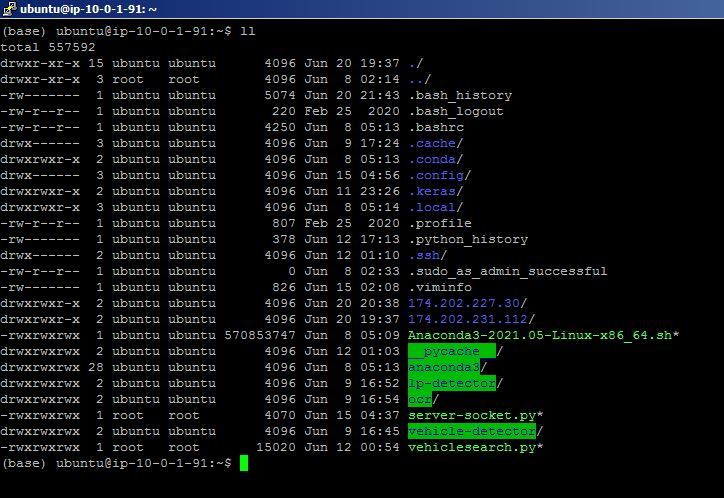Click the .ssh/ directory name

[428, 255]
